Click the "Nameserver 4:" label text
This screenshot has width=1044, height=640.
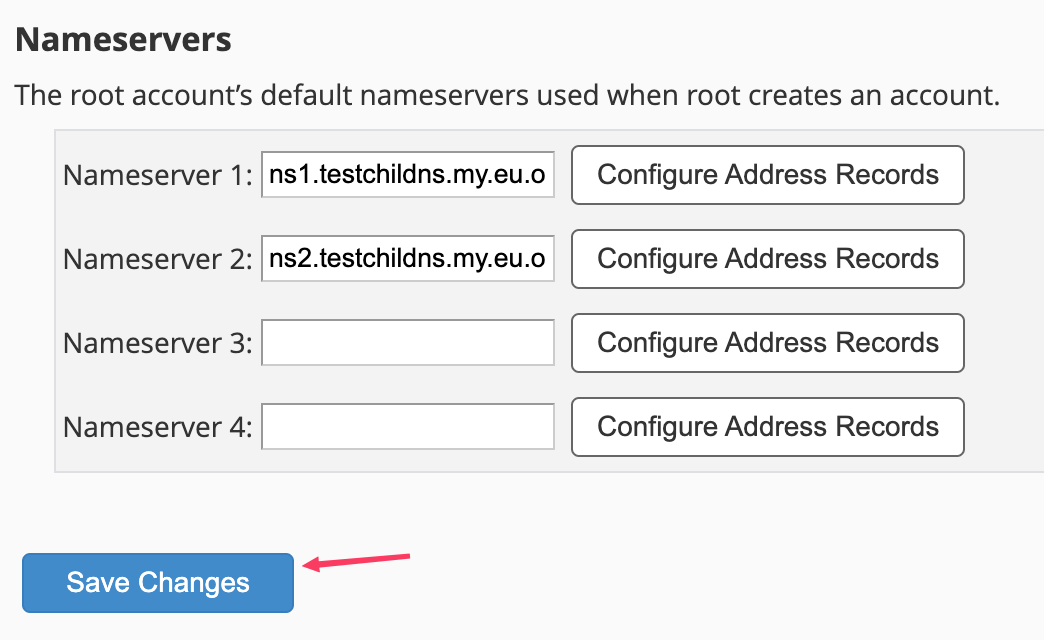(158, 428)
